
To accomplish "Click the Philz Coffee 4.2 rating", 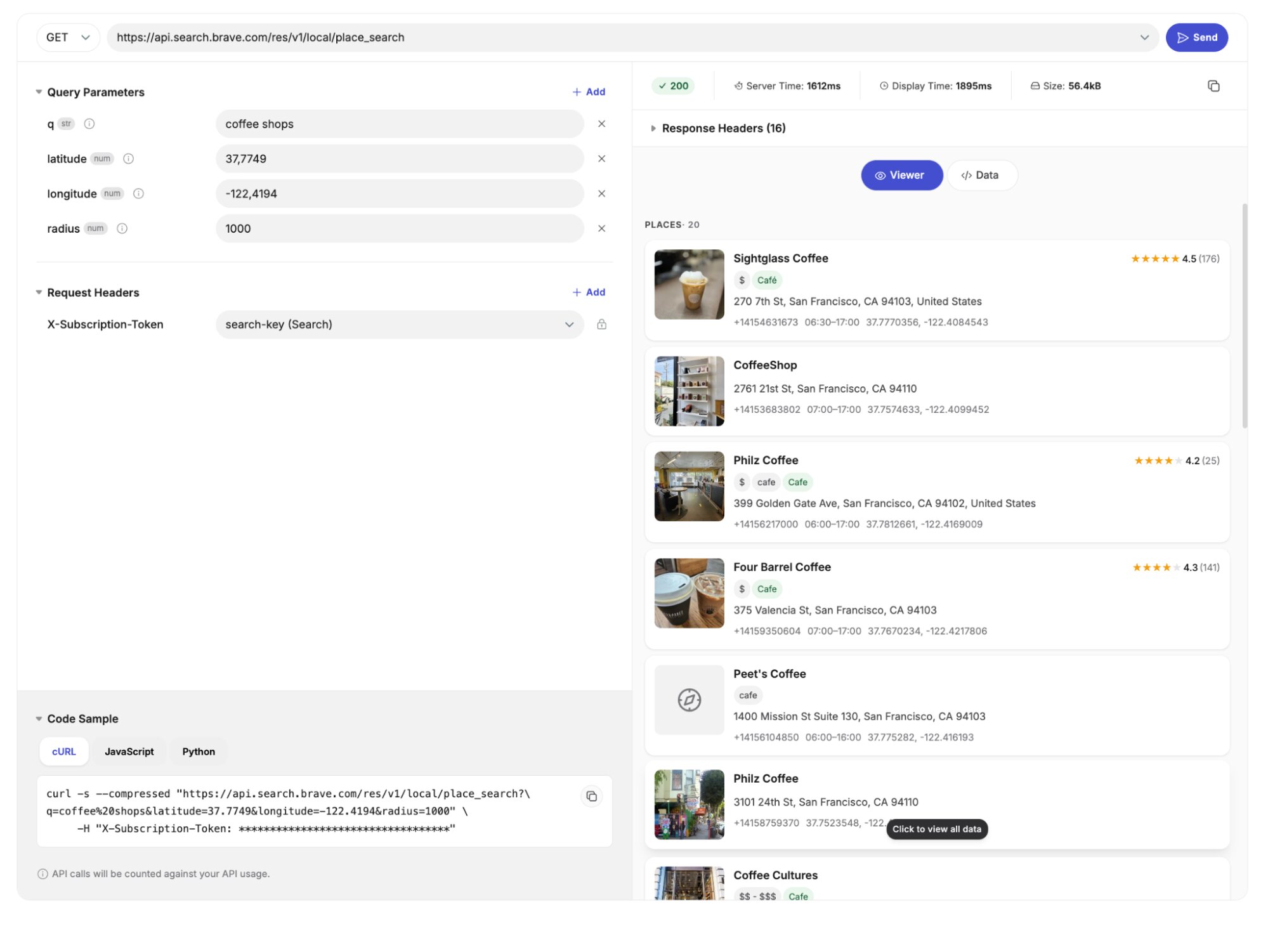I will [x=1176, y=460].
